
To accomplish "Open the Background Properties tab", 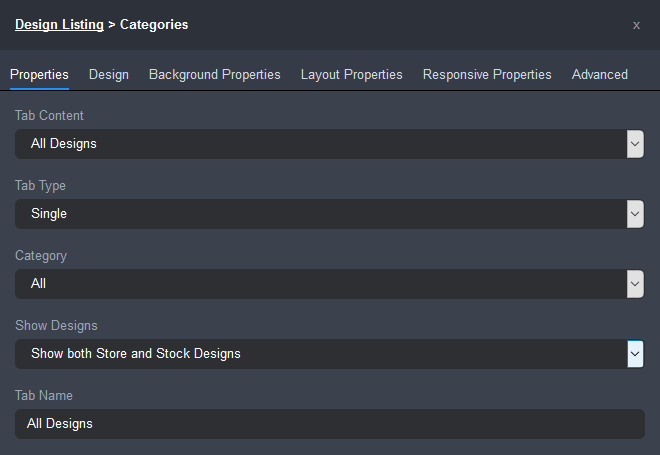I will (x=215, y=75).
